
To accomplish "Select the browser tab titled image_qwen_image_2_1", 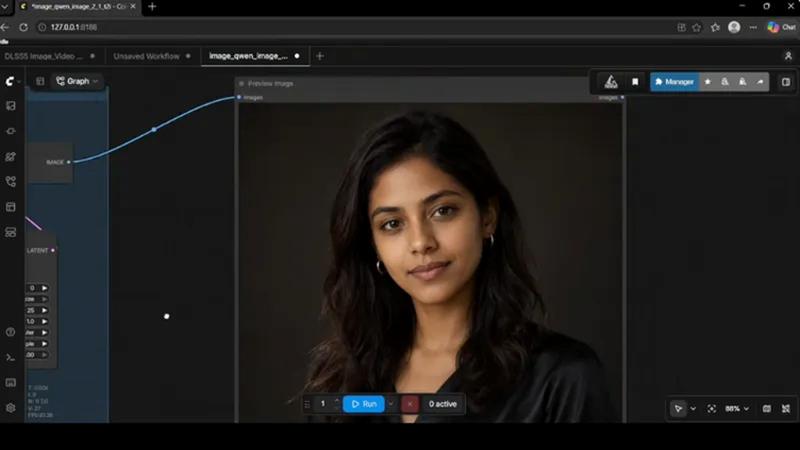I will tap(79, 7).
